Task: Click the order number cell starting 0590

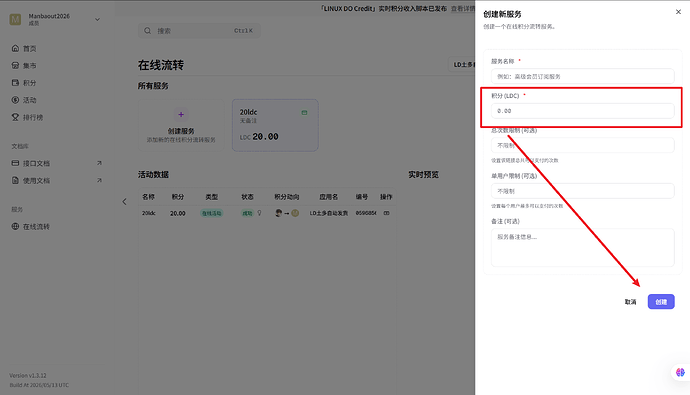Action: (x=366, y=213)
